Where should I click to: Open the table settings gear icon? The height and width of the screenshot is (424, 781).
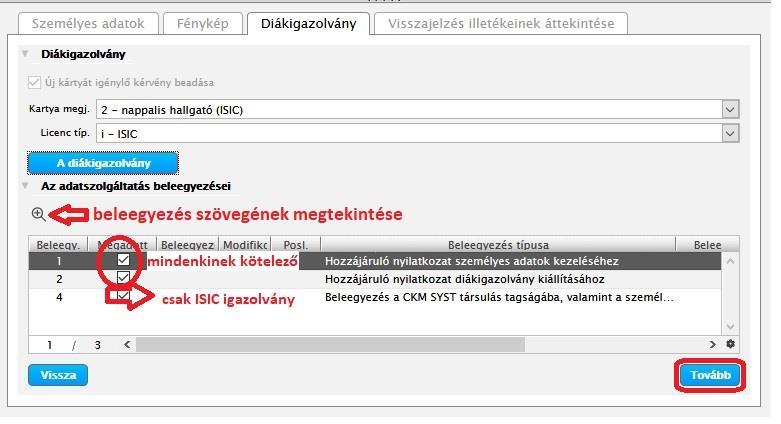(x=730, y=344)
